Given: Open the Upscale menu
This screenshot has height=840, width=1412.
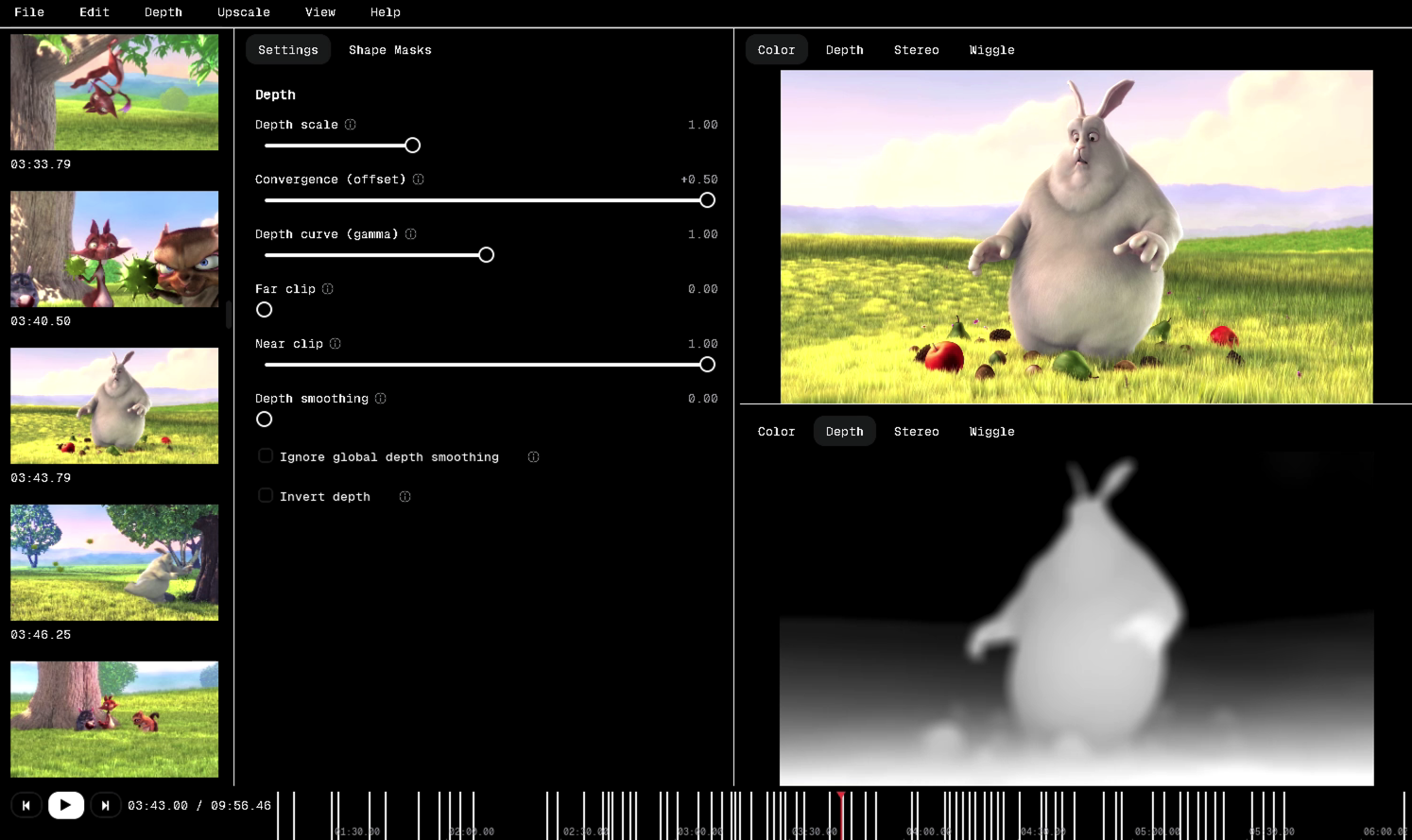Looking at the screenshot, I should [244, 12].
